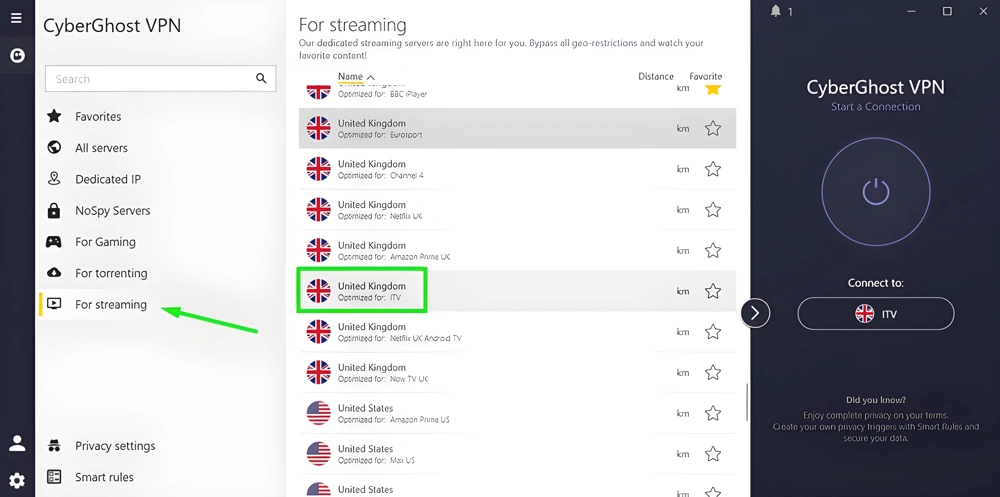1000x497 pixels.
Task: Click the server list scrollbar thumb
Action: click(747, 401)
